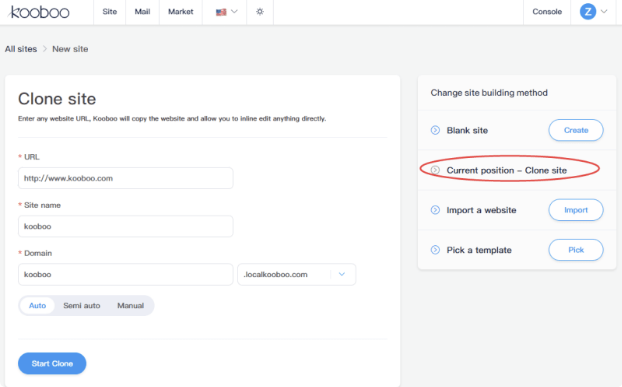Click the New site breadcrumb
The width and height of the screenshot is (622, 387).
70,49
